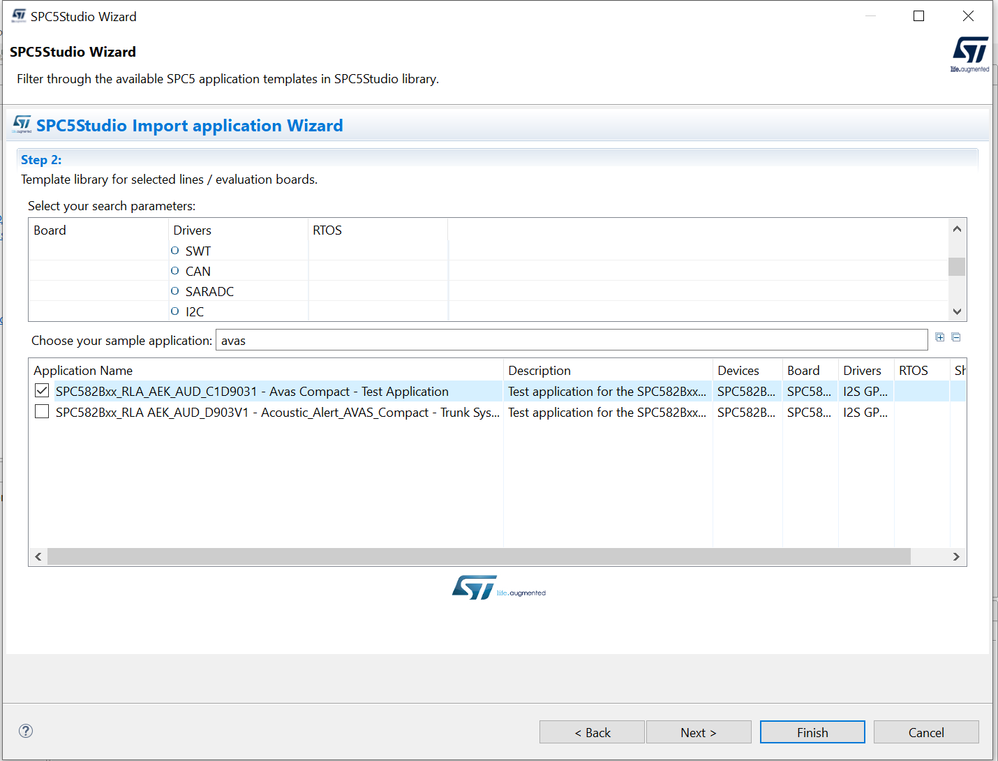Click the search parameters vertical scrollbar thumb
998x761 pixels.
click(x=957, y=267)
